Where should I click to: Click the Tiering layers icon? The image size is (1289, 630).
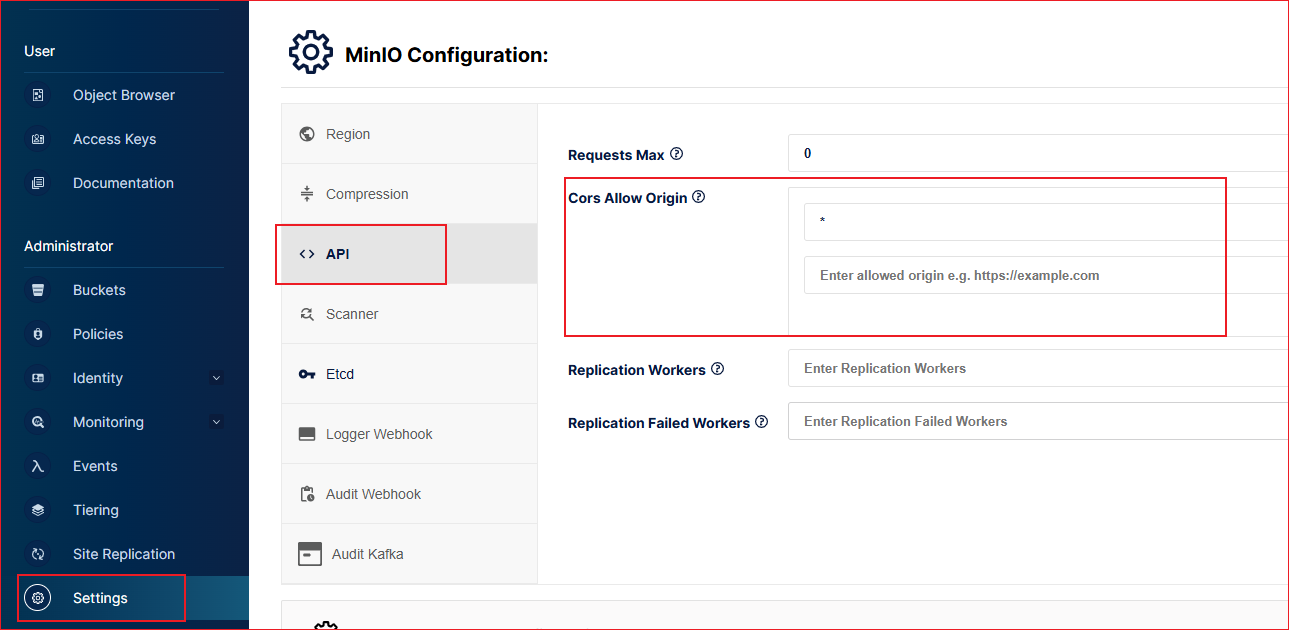coord(38,510)
